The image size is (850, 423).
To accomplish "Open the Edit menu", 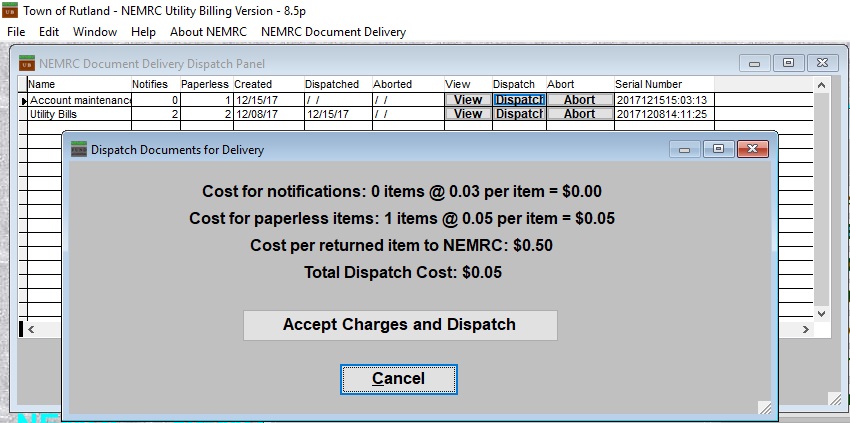I will point(49,32).
